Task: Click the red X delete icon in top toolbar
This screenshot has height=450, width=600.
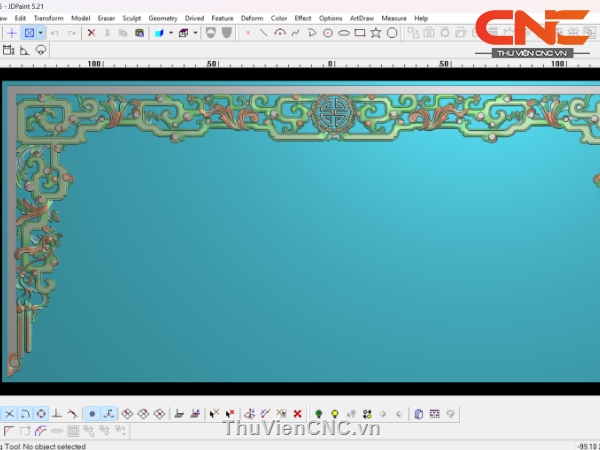Action: pos(91,33)
